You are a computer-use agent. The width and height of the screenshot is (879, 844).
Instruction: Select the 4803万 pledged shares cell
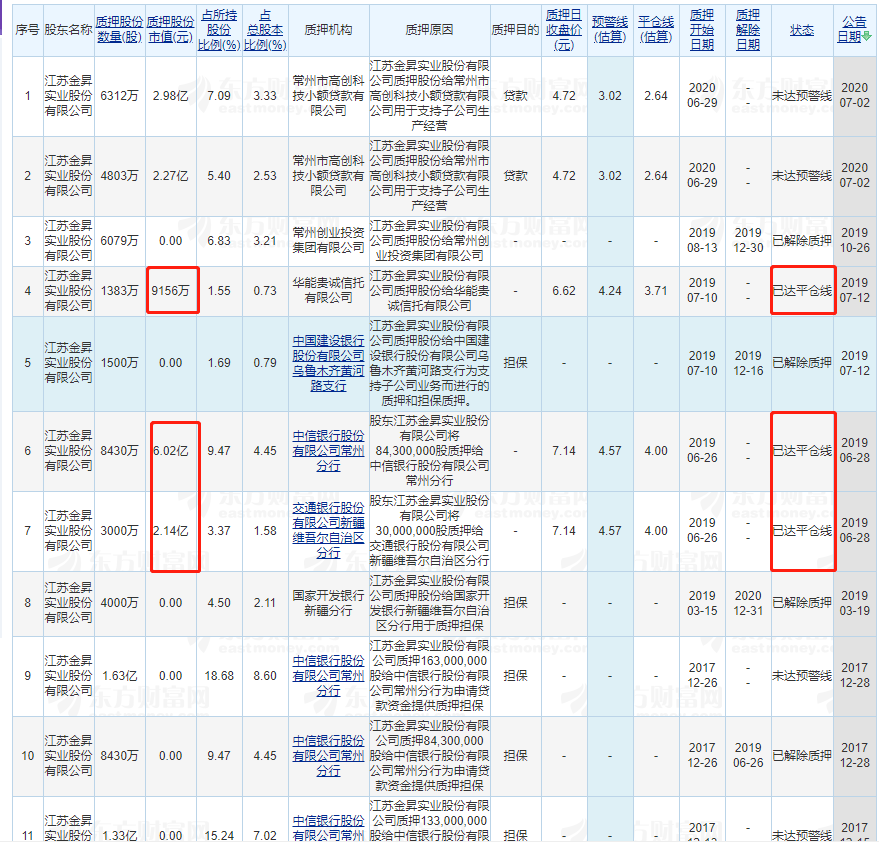pos(119,176)
